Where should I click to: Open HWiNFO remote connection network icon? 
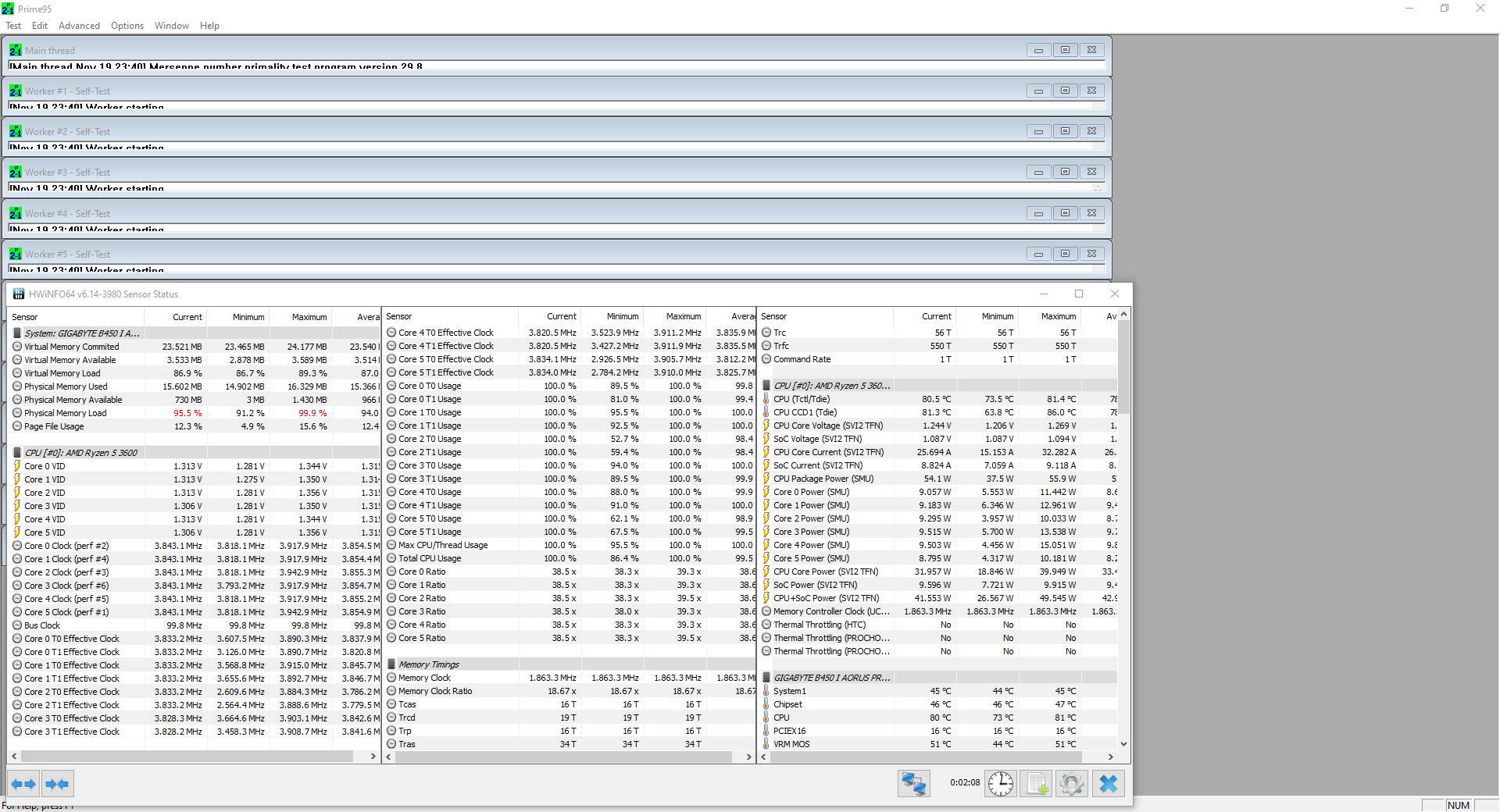(x=913, y=783)
